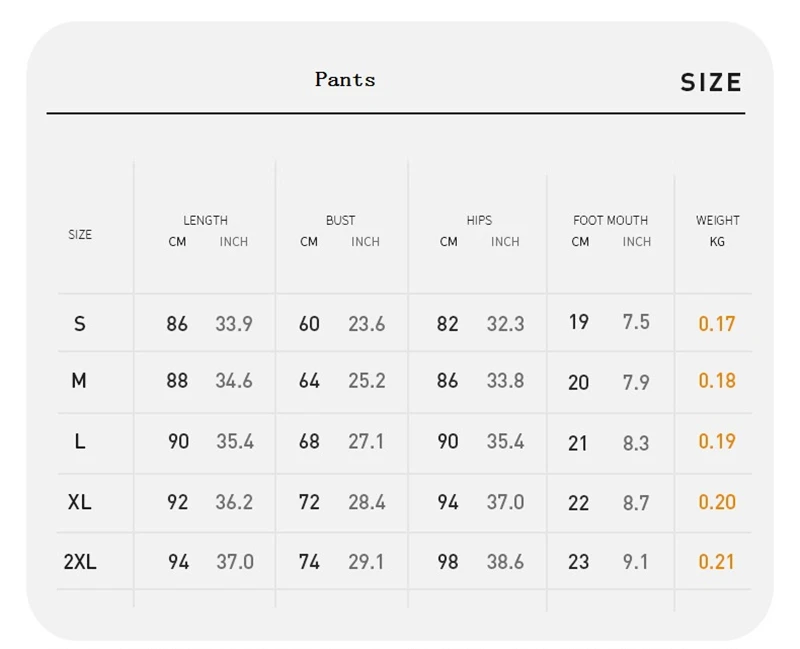
Task: Select the orange 0.19 weight value
Action: pos(717,441)
